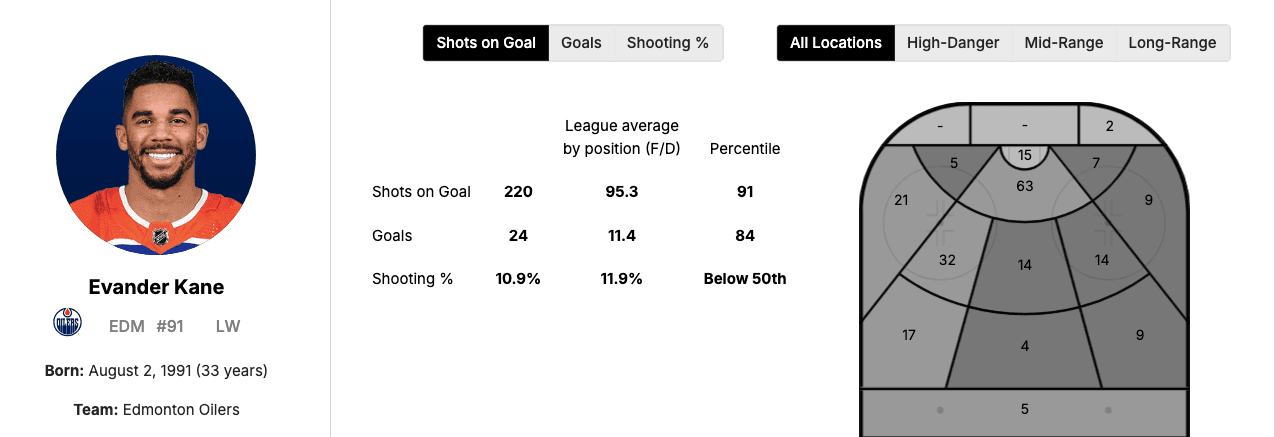
Task: Select the Shots on Goal toggle
Action: tap(486, 43)
